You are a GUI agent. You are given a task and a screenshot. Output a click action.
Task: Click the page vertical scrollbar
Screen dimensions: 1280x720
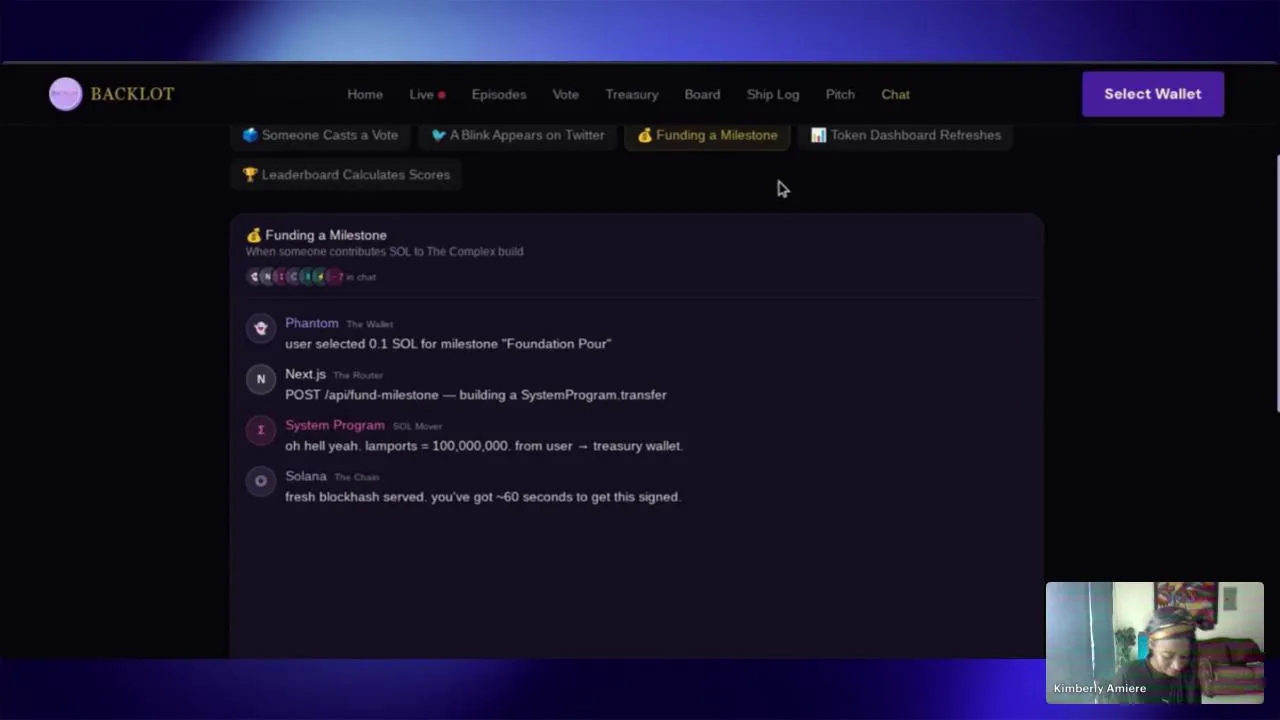click(x=1276, y=283)
